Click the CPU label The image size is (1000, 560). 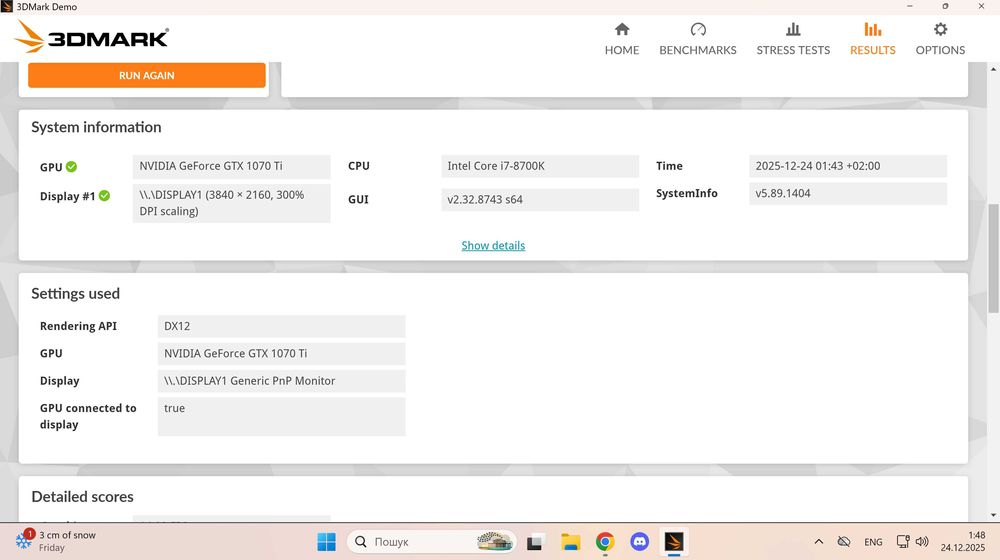click(x=358, y=166)
